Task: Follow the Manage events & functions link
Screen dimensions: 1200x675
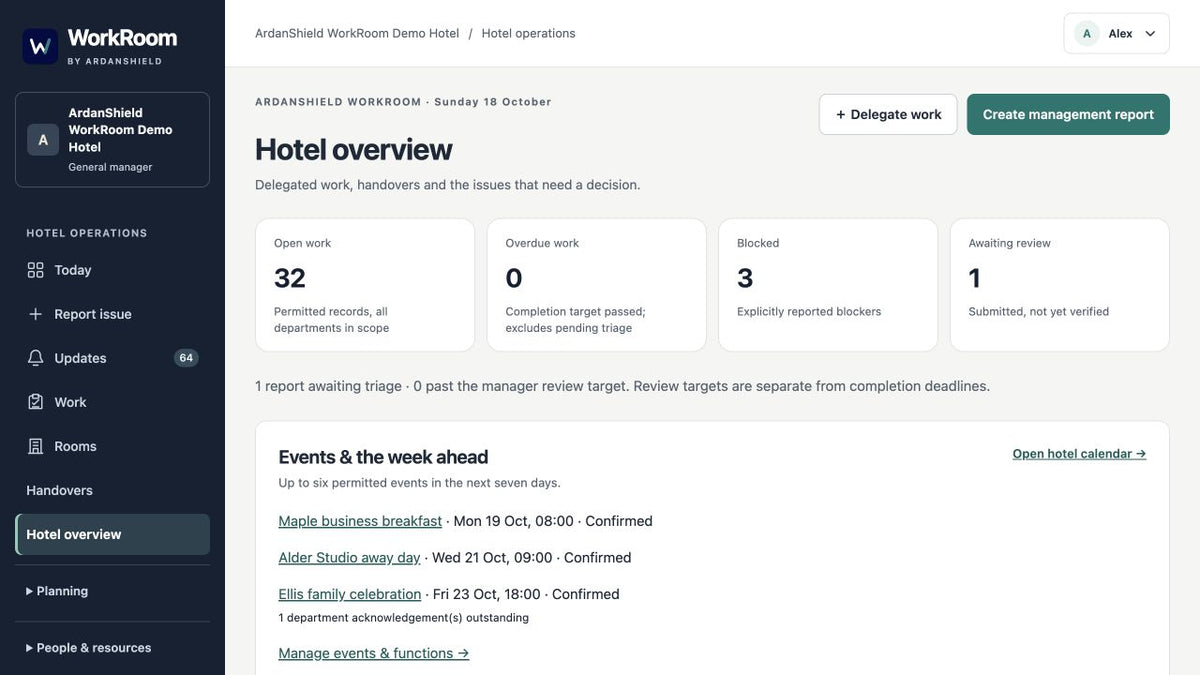Action: (374, 653)
